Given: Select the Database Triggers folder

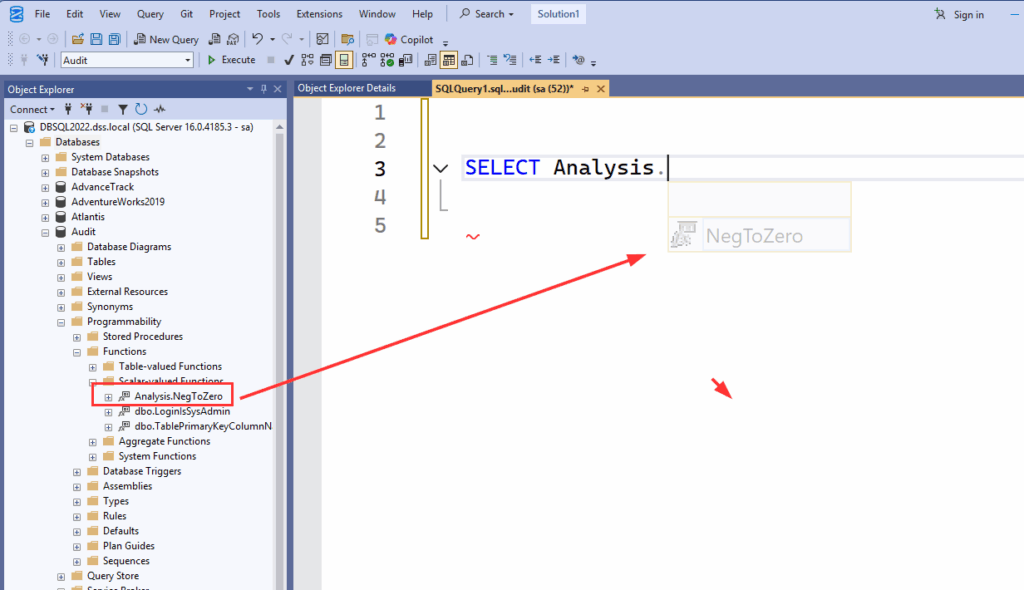Looking at the screenshot, I should [x=142, y=471].
